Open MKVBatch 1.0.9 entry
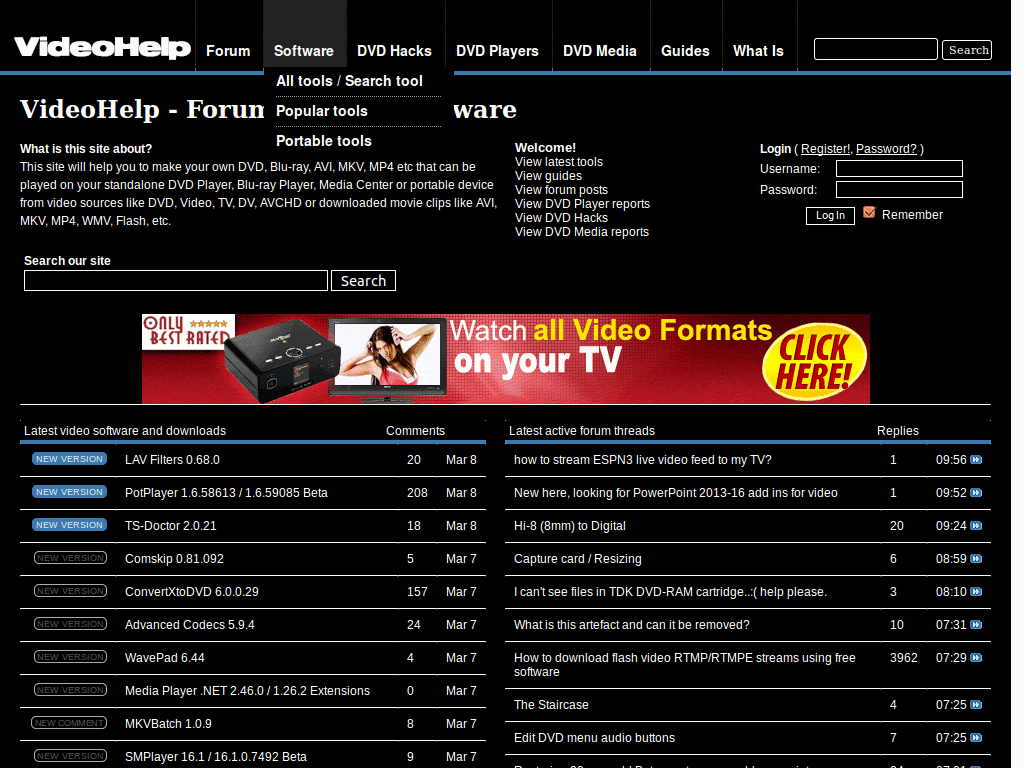This screenshot has height=768, width=1024. pos(168,724)
